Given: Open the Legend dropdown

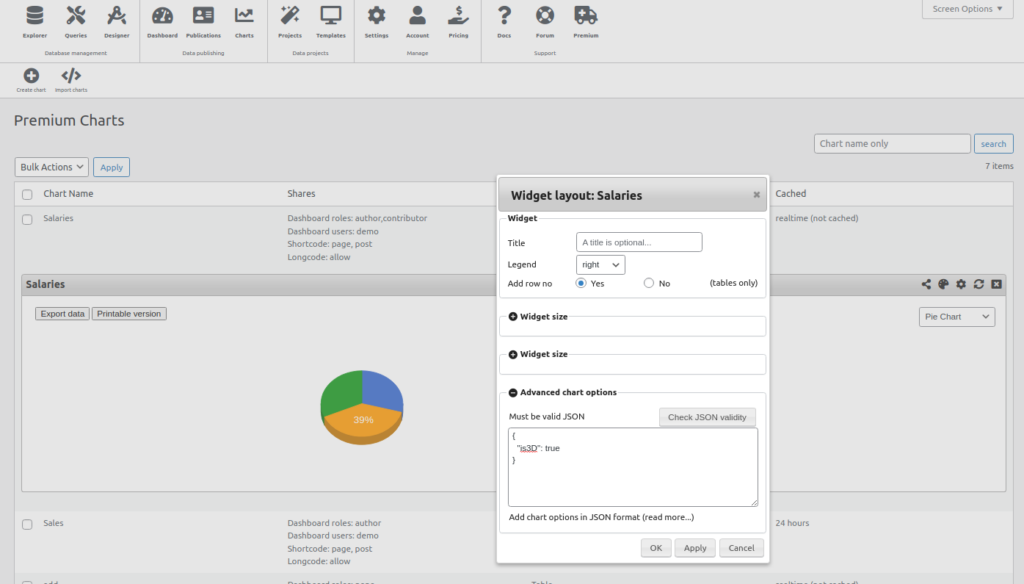Looking at the screenshot, I should point(600,264).
